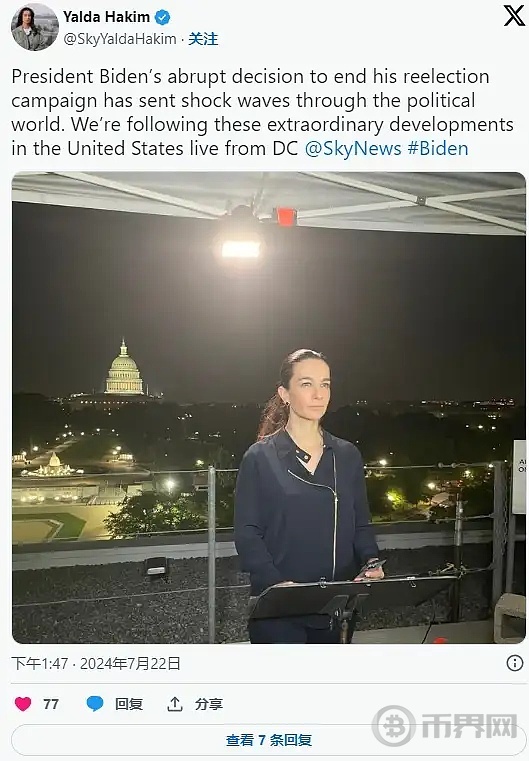Open the tweet photo of the reporter
This screenshot has width=529, height=761.
(268, 408)
